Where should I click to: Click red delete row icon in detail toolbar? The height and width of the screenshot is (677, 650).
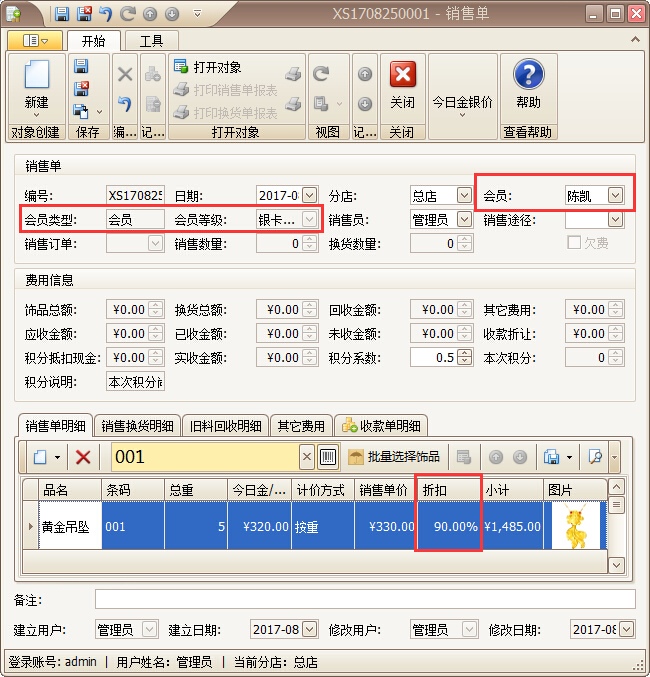click(x=83, y=457)
